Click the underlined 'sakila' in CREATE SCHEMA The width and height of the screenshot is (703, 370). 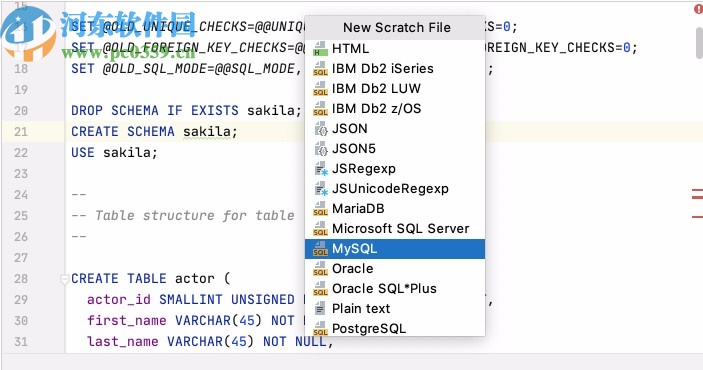pyautogui.click(x=207, y=132)
